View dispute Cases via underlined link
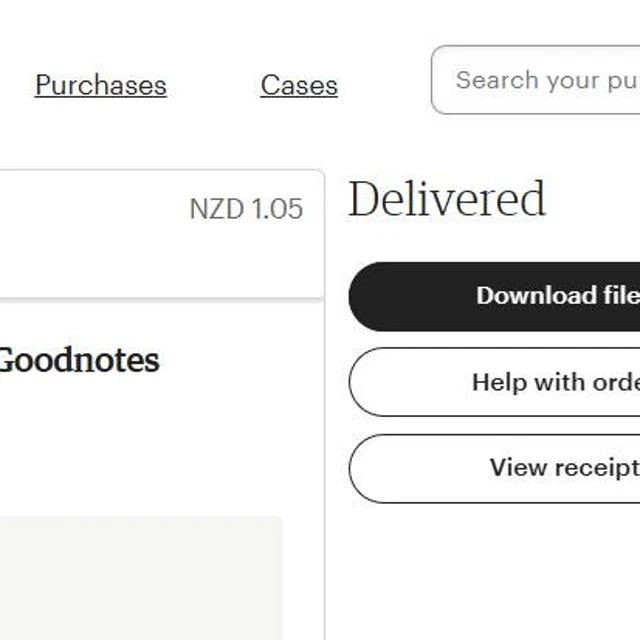Viewport: 640px width, 640px height. coord(299,85)
